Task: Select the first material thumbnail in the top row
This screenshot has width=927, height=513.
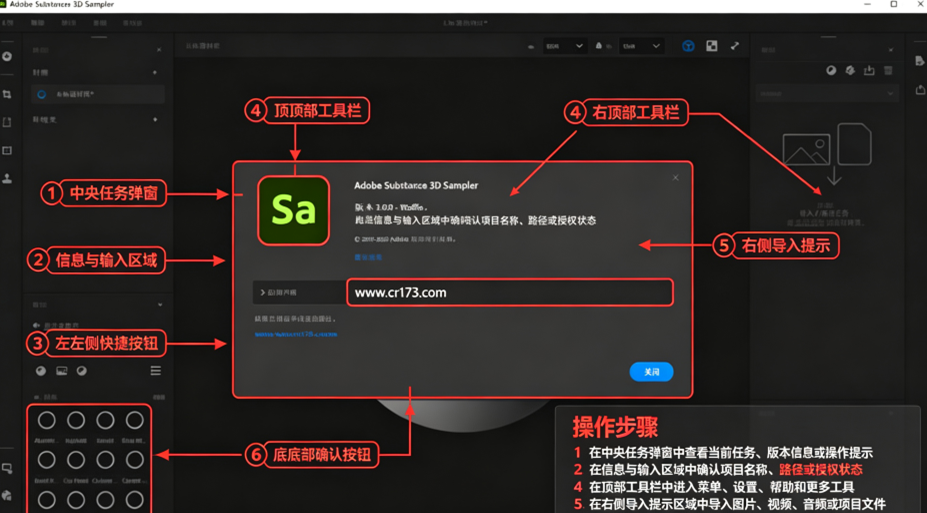Action: [x=47, y=420]
